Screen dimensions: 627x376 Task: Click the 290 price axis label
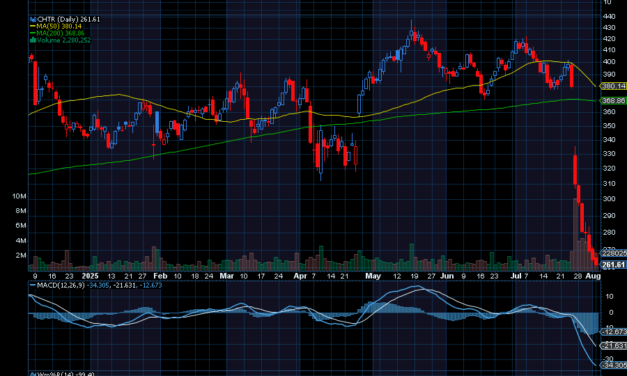click(609, 216)
